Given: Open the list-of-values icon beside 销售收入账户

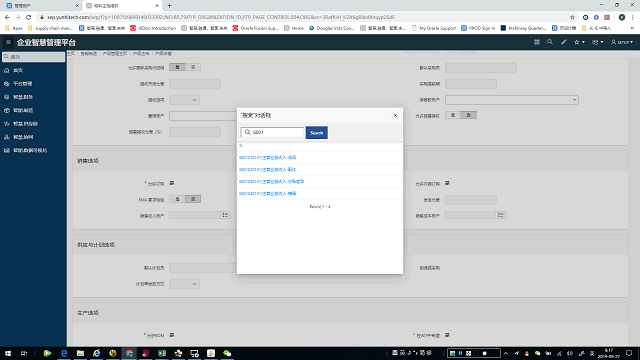Looking at the screenshot, I should [x=225, y=215].
